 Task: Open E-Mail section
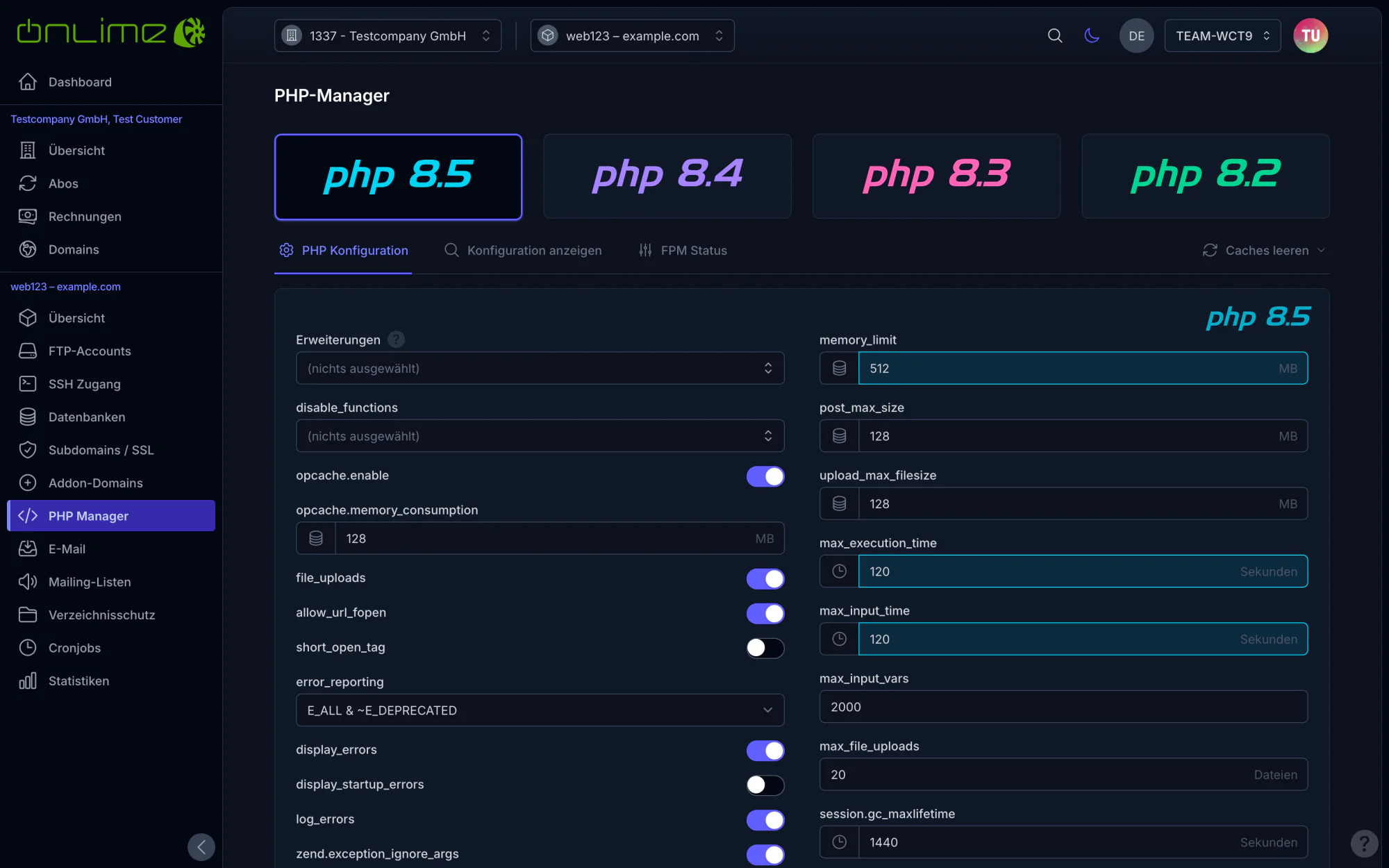click(111, 549)
